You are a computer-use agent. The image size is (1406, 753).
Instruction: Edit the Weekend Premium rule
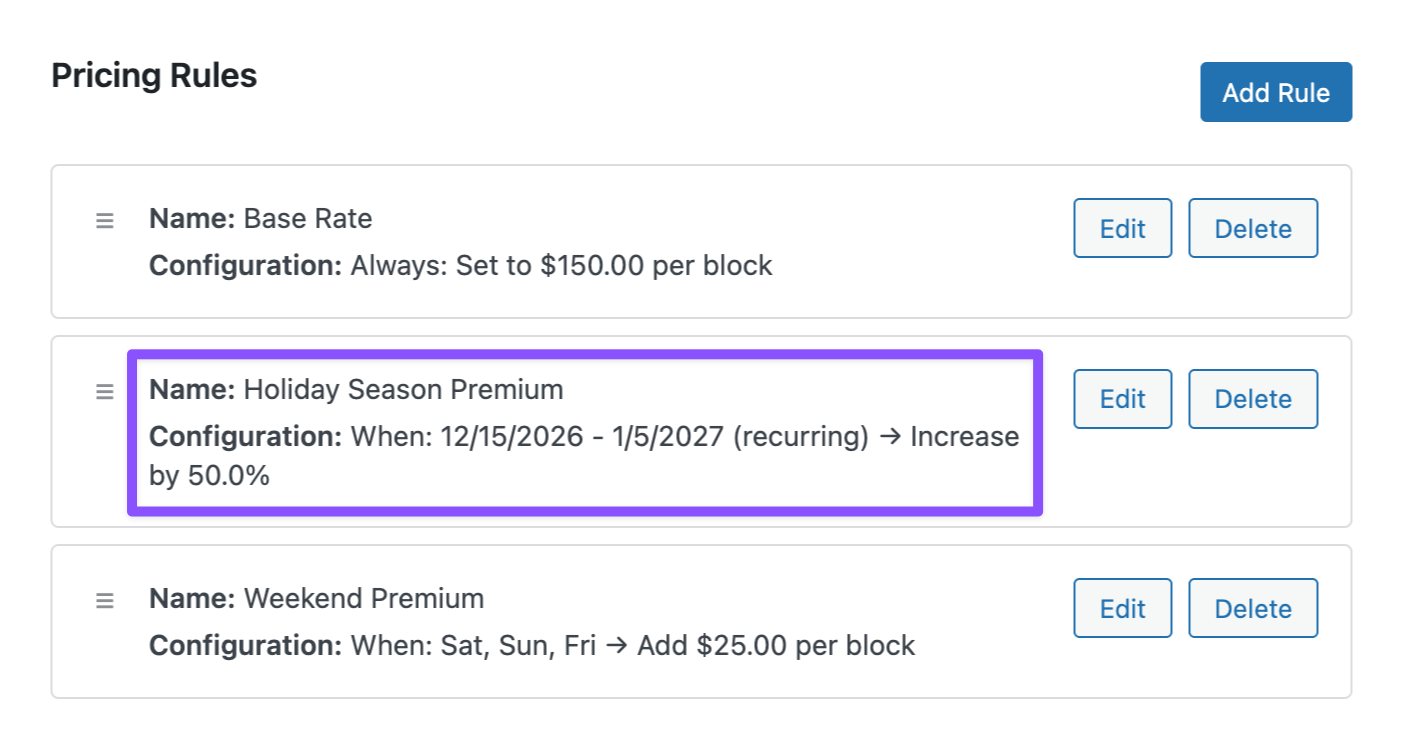point(1122,609)
